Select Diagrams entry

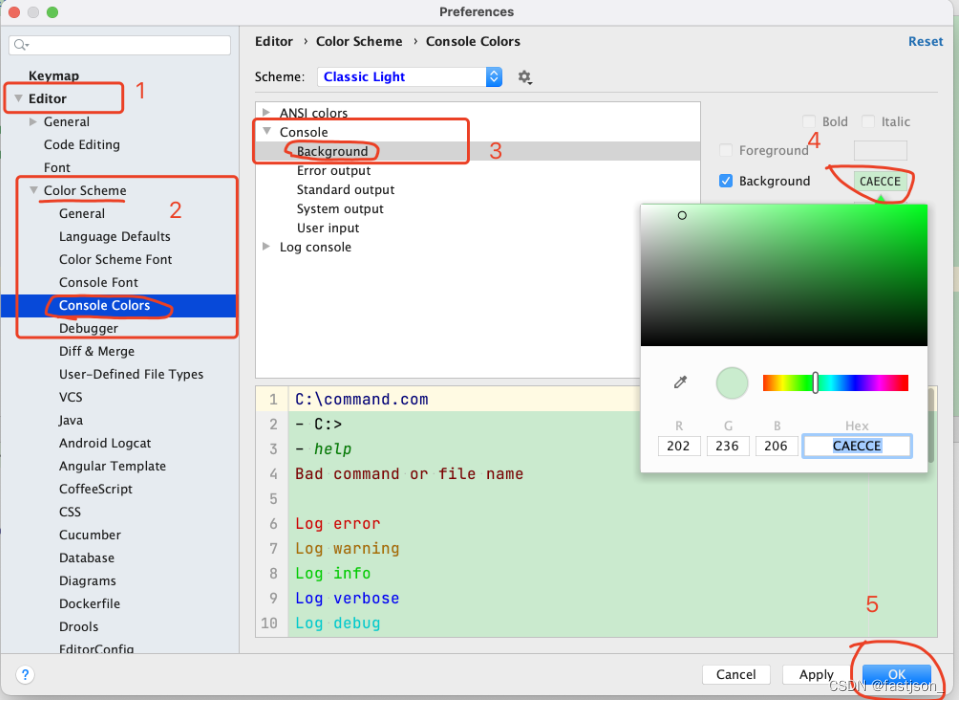point(88,581)
